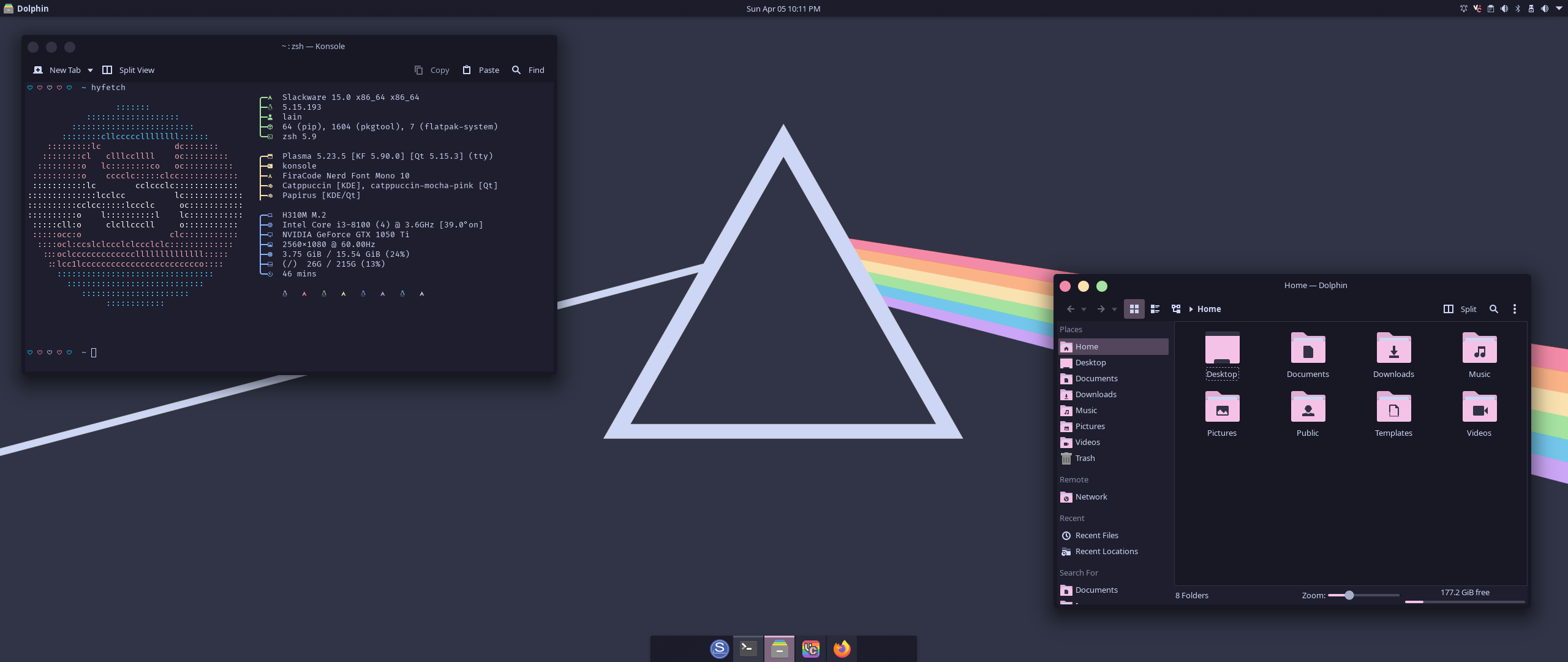The width and height of the screenshot is (1568, 662).
Task: Expand the New Tab dropdown arrow in Konsole
Action: pyautogui.click(x=90, y=70)
